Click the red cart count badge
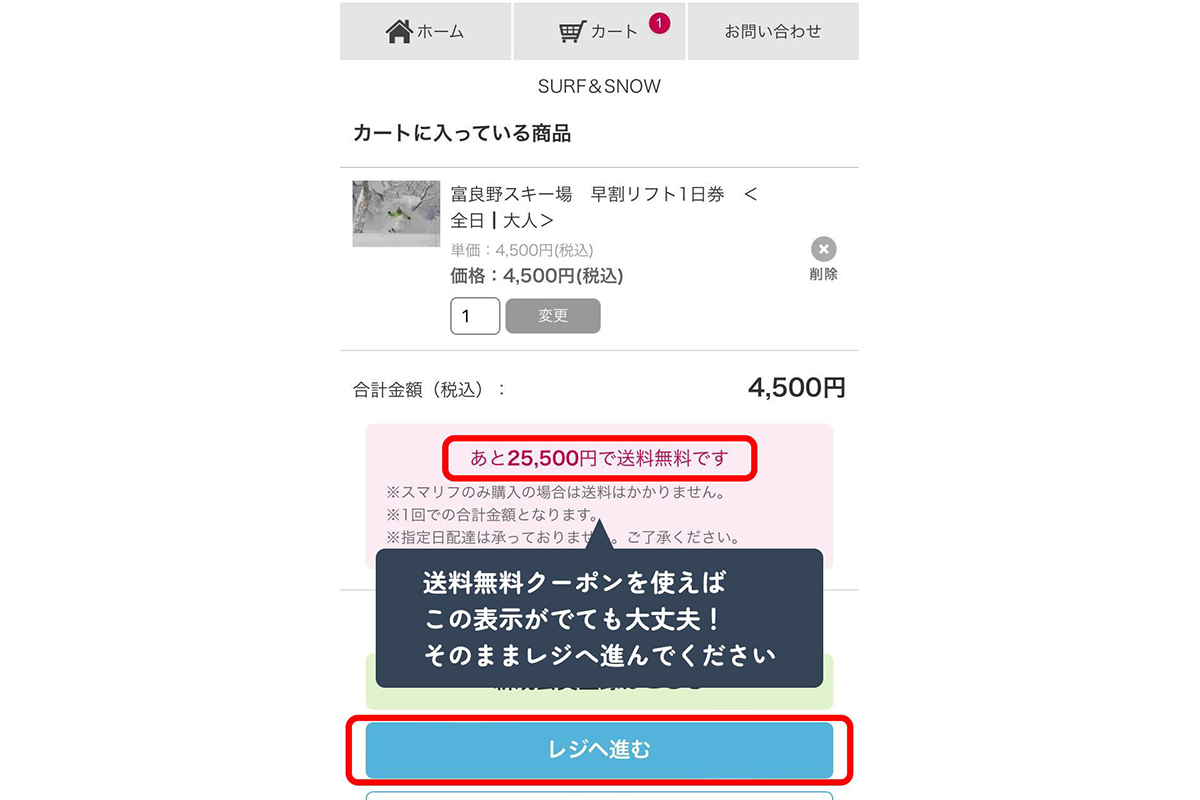 [x=659, y=22]
